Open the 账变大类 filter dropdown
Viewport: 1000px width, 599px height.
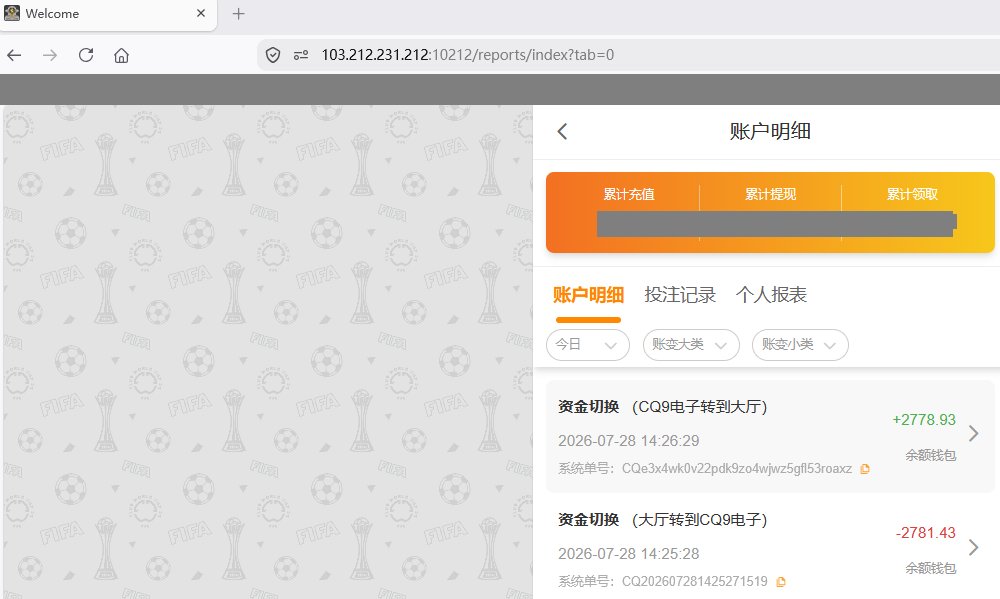691,345
